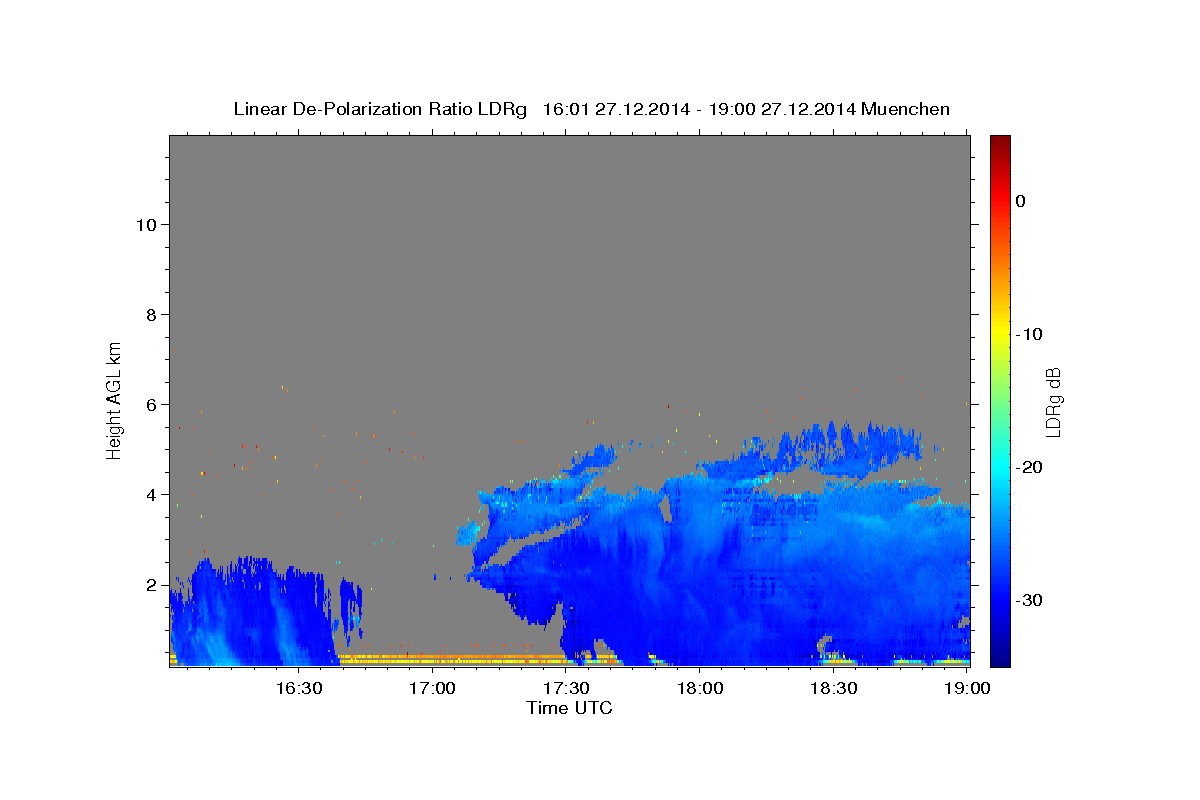Click the plot title 'Linear De-Polarization Ratio LDRg'
The width and height of the screenshot is (1200, 800).
pos(380,109)
